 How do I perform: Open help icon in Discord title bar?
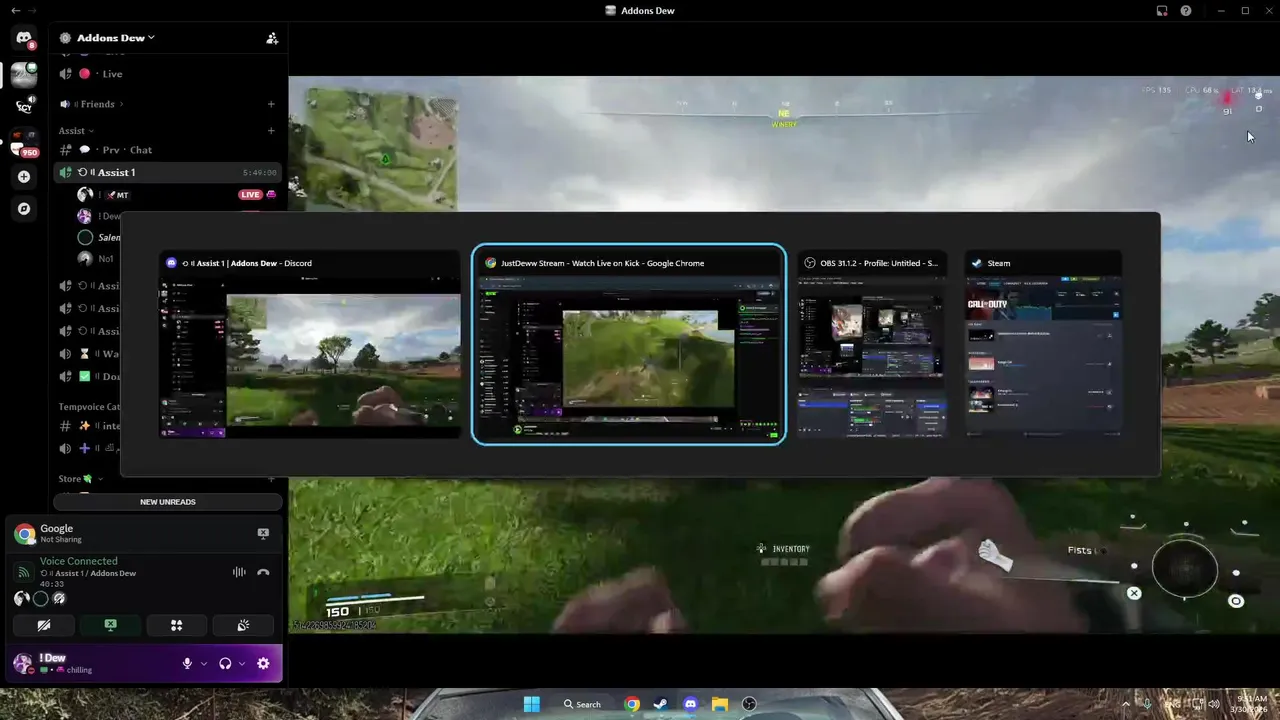[x=1186, y=10]
